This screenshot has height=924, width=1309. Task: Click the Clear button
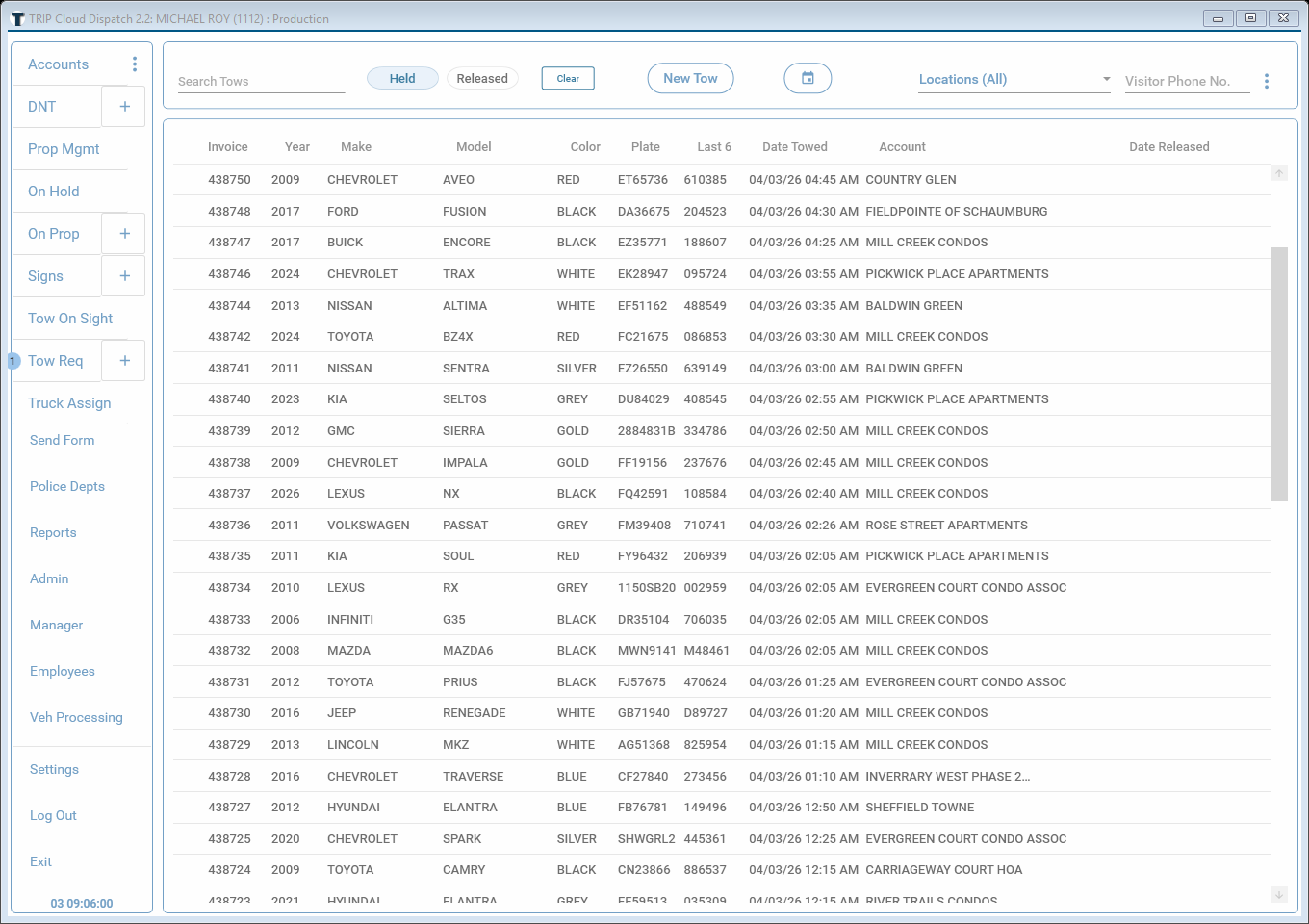[568, 78]
